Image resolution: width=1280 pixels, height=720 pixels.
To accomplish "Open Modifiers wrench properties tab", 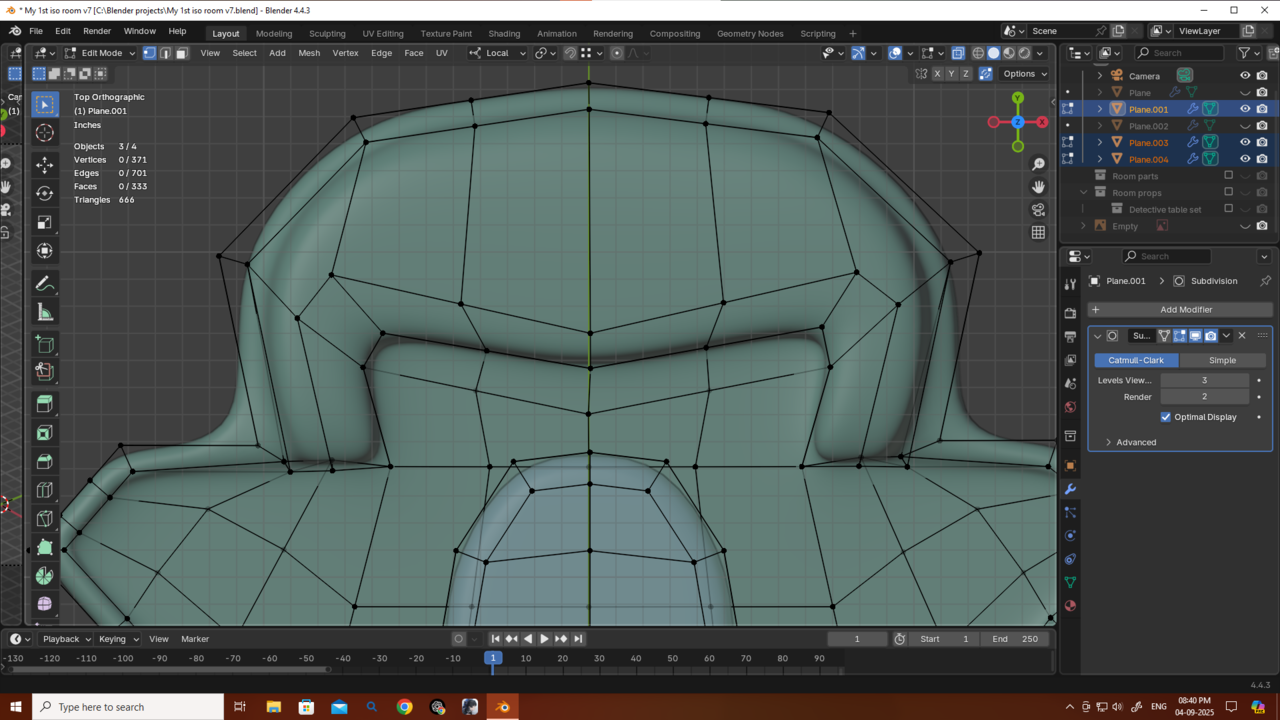I will 1070,489.
